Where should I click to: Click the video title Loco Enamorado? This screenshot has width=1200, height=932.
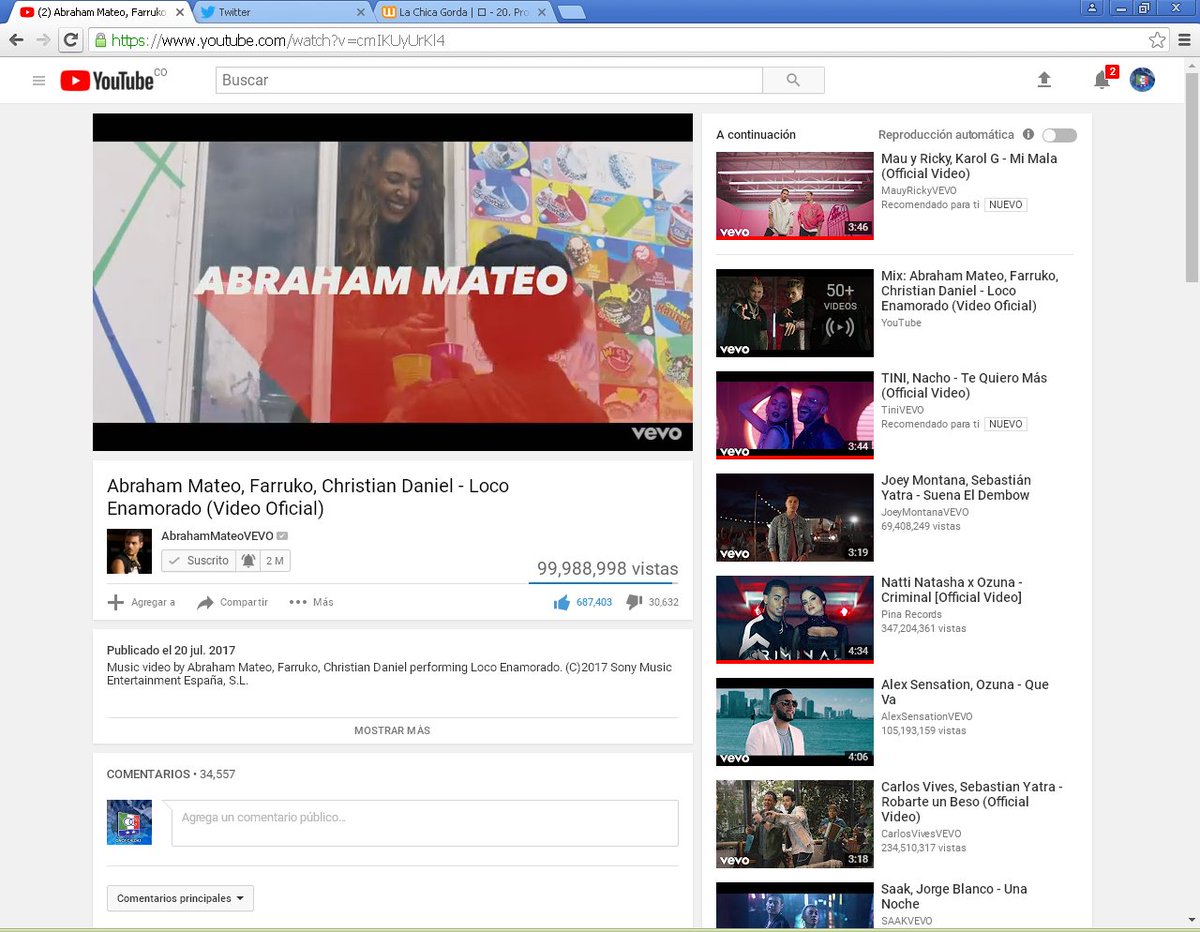308,497
